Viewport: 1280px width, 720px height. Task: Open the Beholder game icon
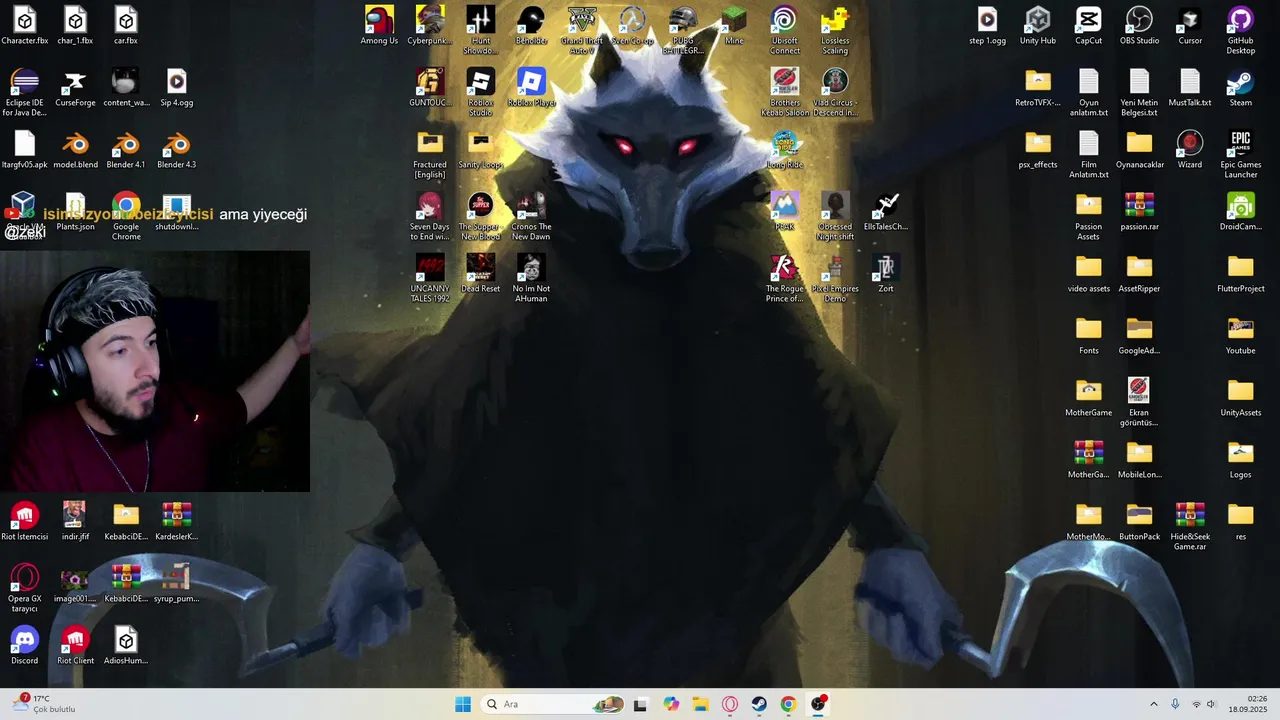click(531, 26)
